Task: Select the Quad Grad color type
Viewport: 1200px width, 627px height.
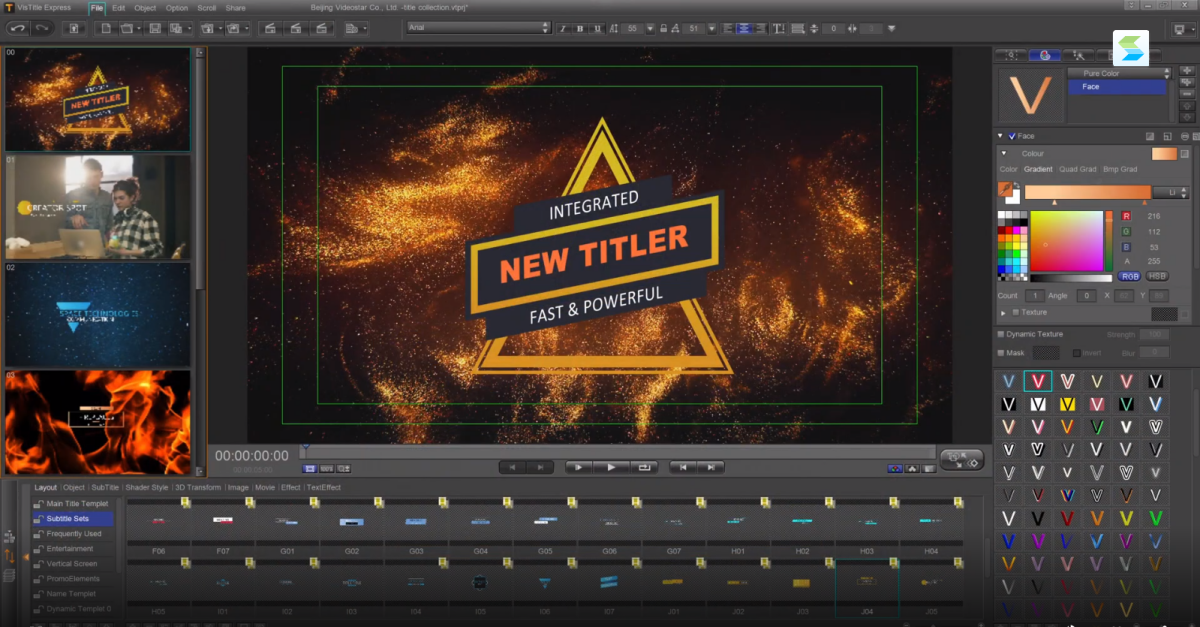Action: [x=1078, y=169]
